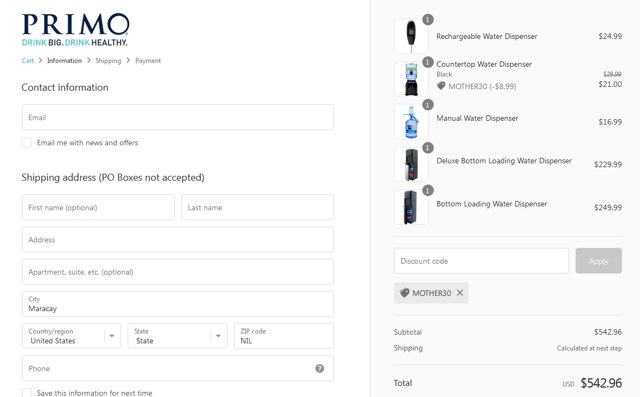Open the Bottom Loading Water Dispenser thumbnail
The width and height of the screenshot is (640, 397).
coord(411,207)
